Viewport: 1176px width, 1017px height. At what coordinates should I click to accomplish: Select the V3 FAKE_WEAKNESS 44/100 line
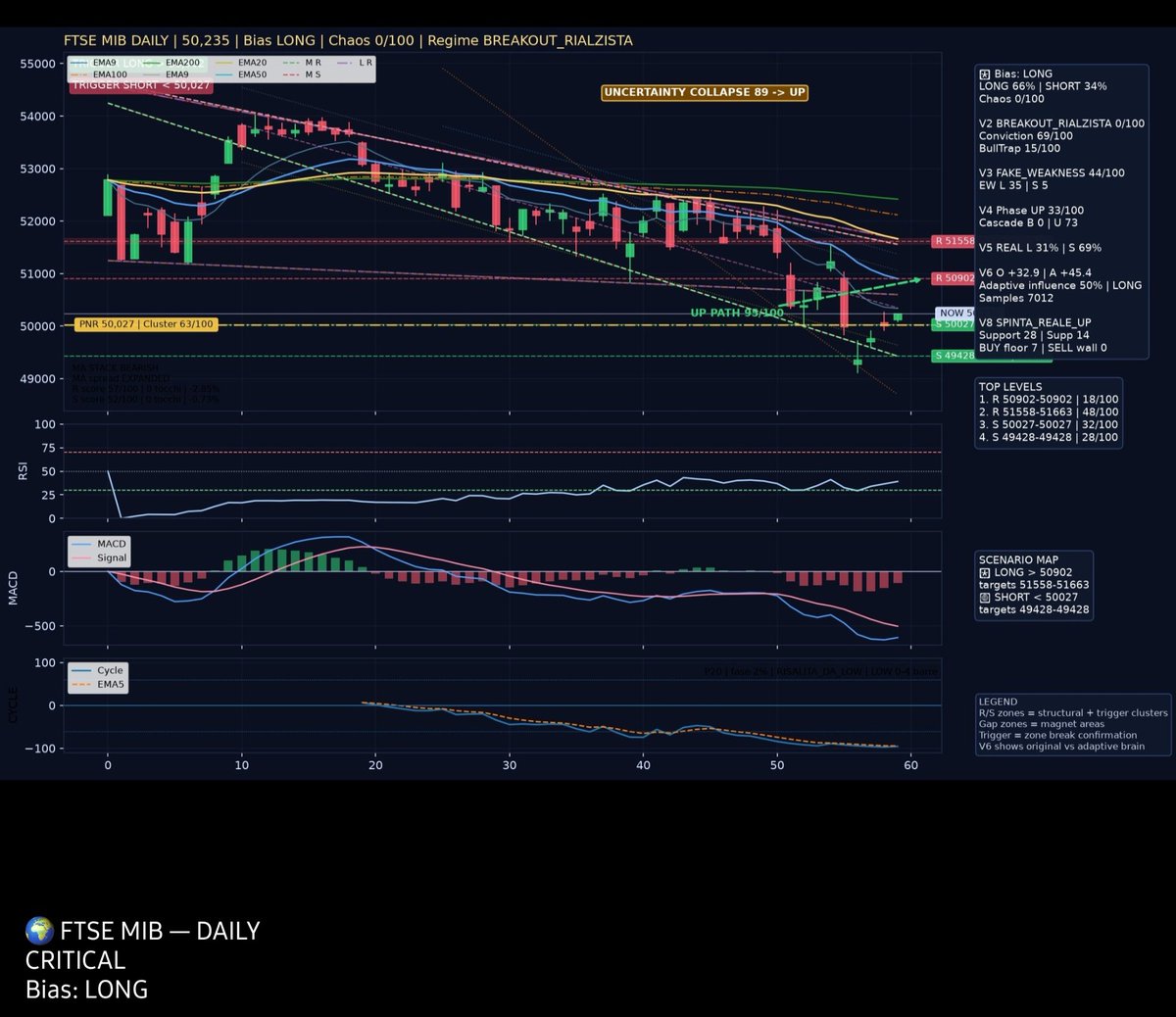(x=1052, y=173)
